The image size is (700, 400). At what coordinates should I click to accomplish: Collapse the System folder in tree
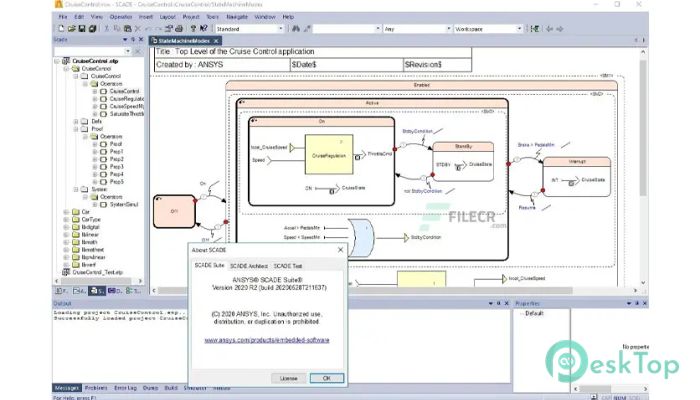[x=76, y=189]
